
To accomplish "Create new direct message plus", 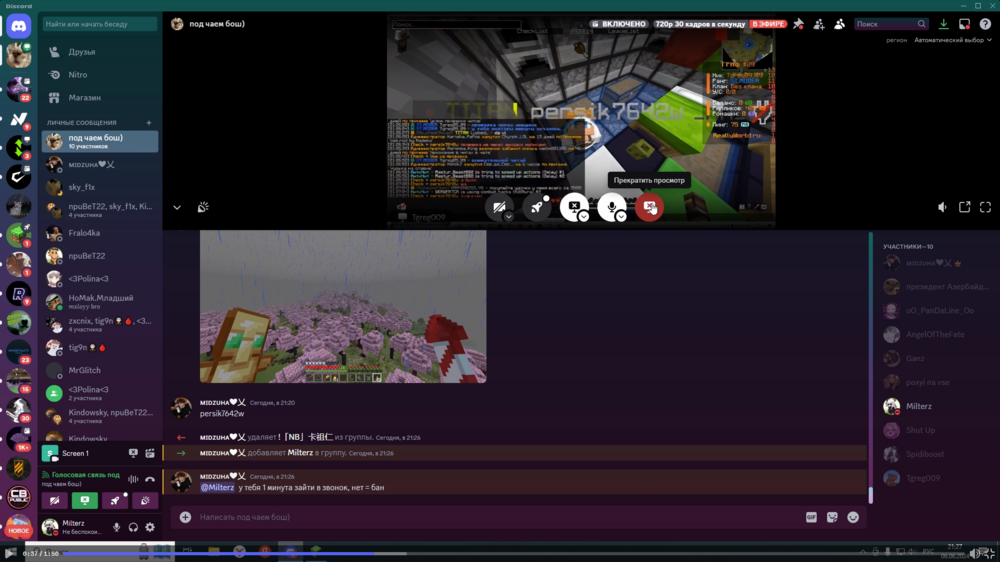I will pyautogui.click(x=149, y=122).
